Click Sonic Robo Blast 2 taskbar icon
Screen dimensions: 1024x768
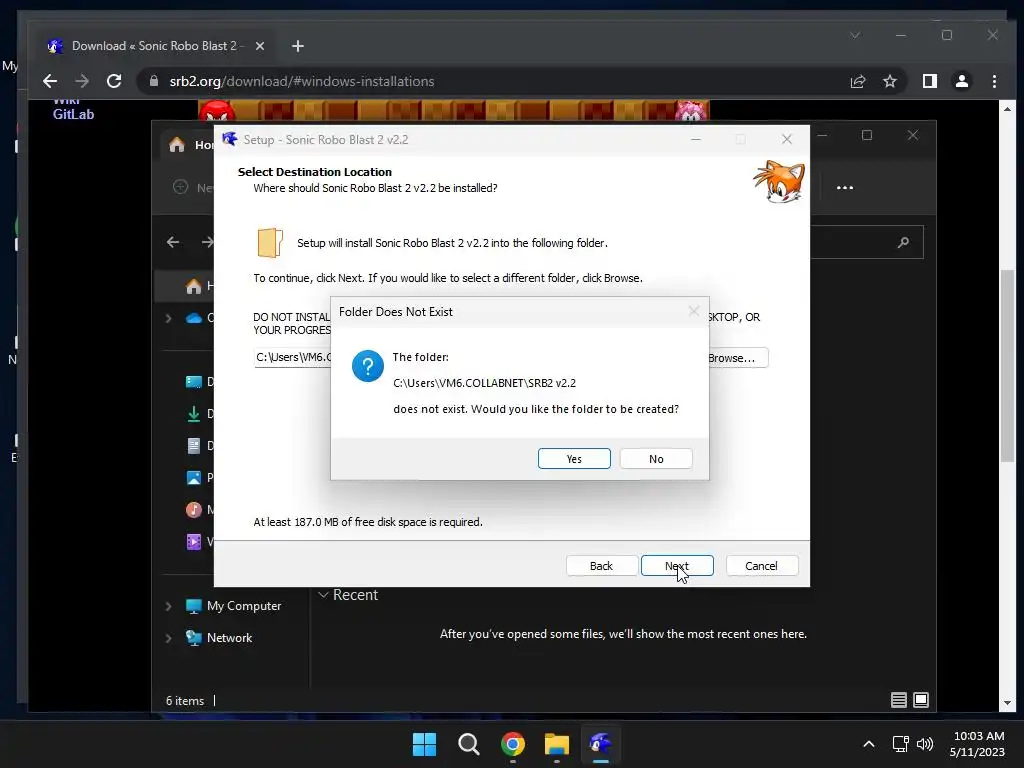(x=600, y=744)
